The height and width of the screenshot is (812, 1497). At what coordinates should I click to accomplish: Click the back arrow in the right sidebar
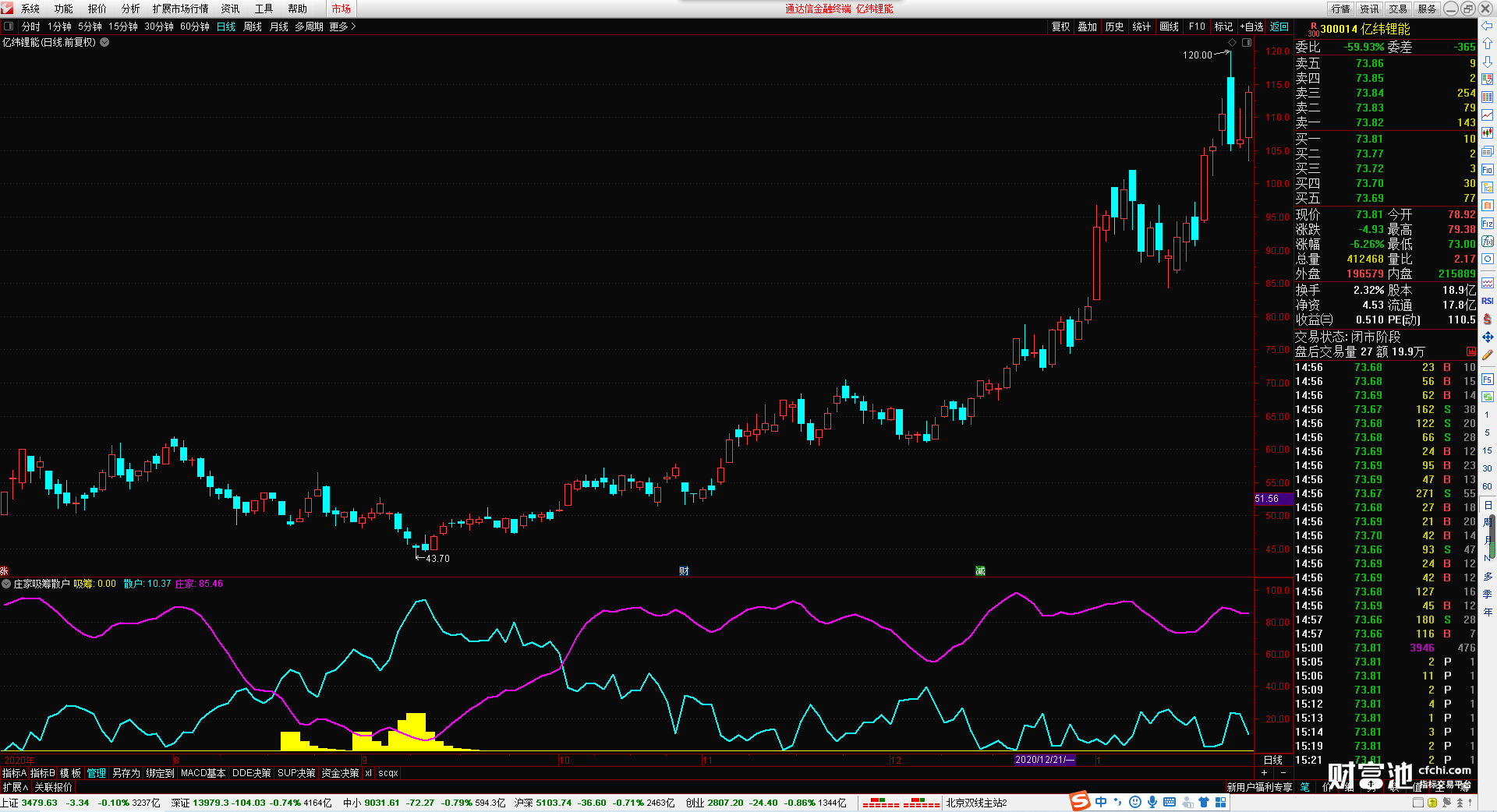tap(1488, 26)
